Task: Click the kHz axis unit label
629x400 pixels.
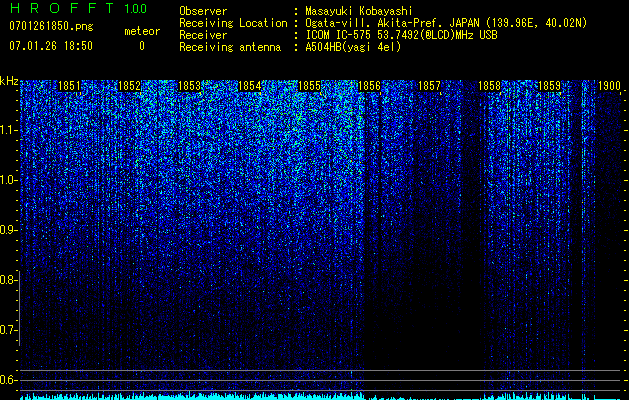Action: click(x=9, y=81)
